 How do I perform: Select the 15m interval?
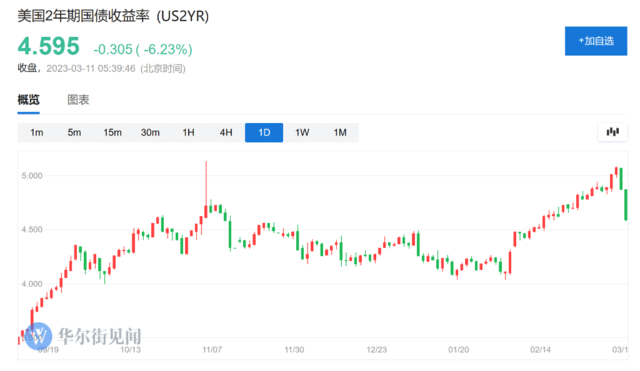coord(112,133)
